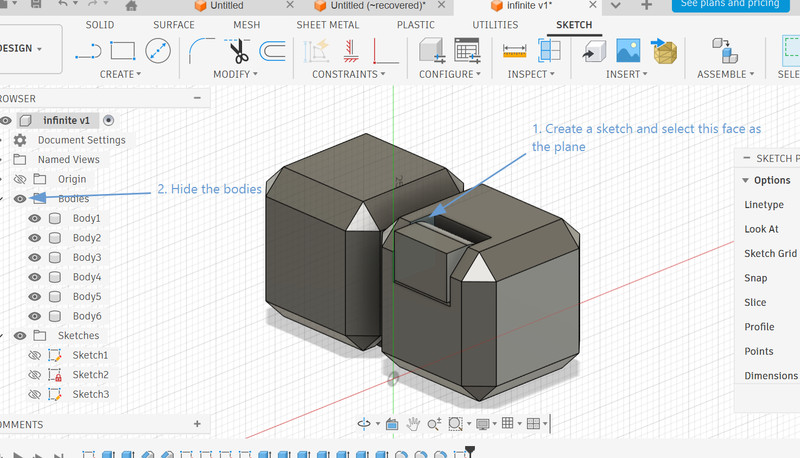Open the Configure model tool

point(432,51)
